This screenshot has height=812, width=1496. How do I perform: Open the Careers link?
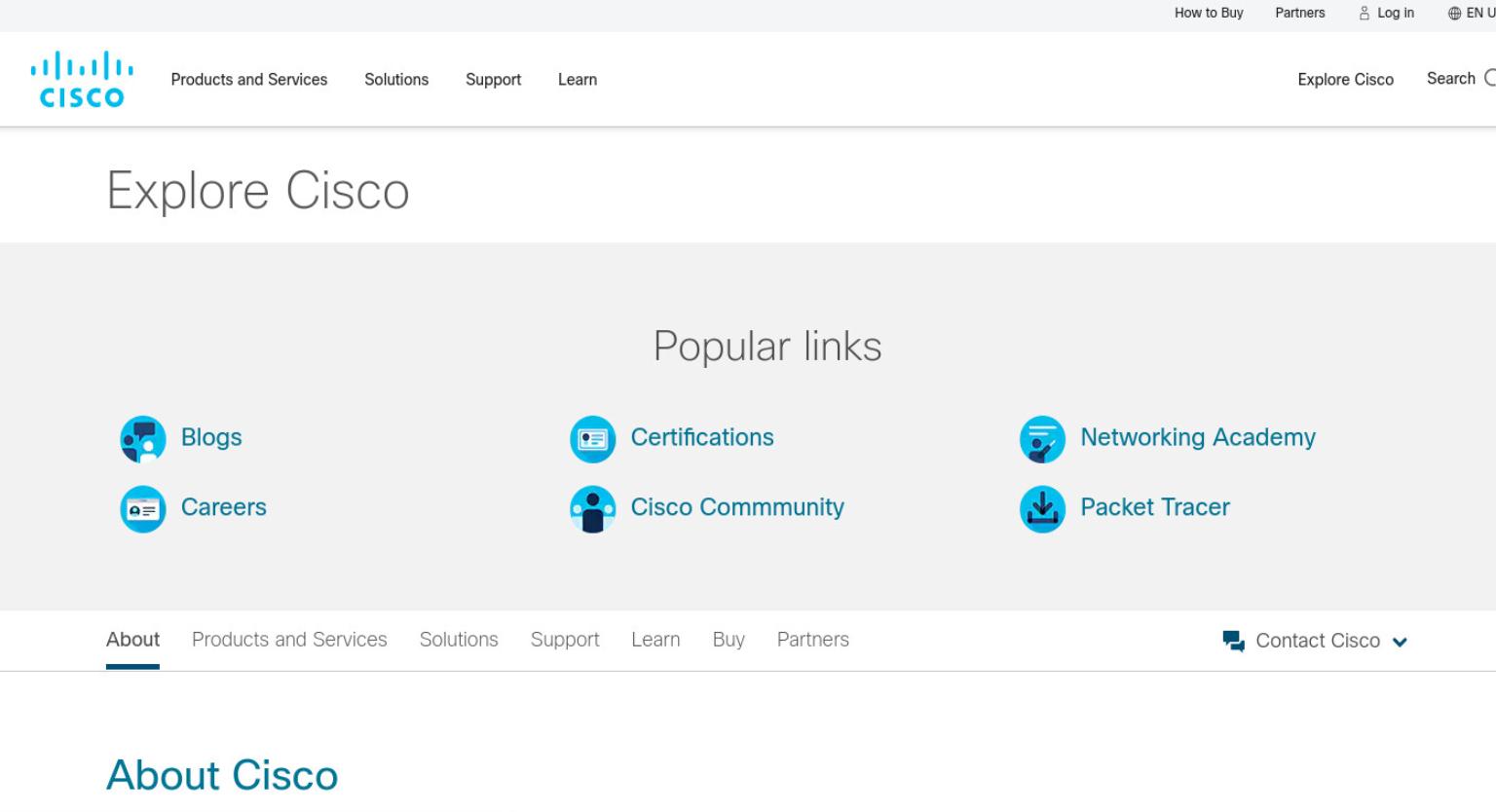224,507
